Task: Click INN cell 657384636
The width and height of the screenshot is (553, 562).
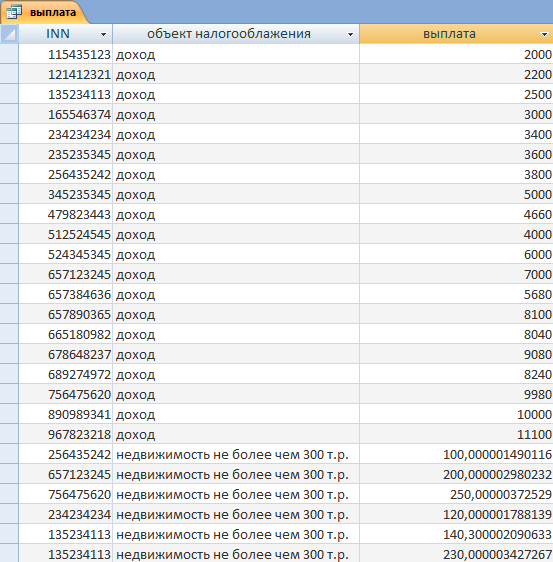Action: pos(66,294)
